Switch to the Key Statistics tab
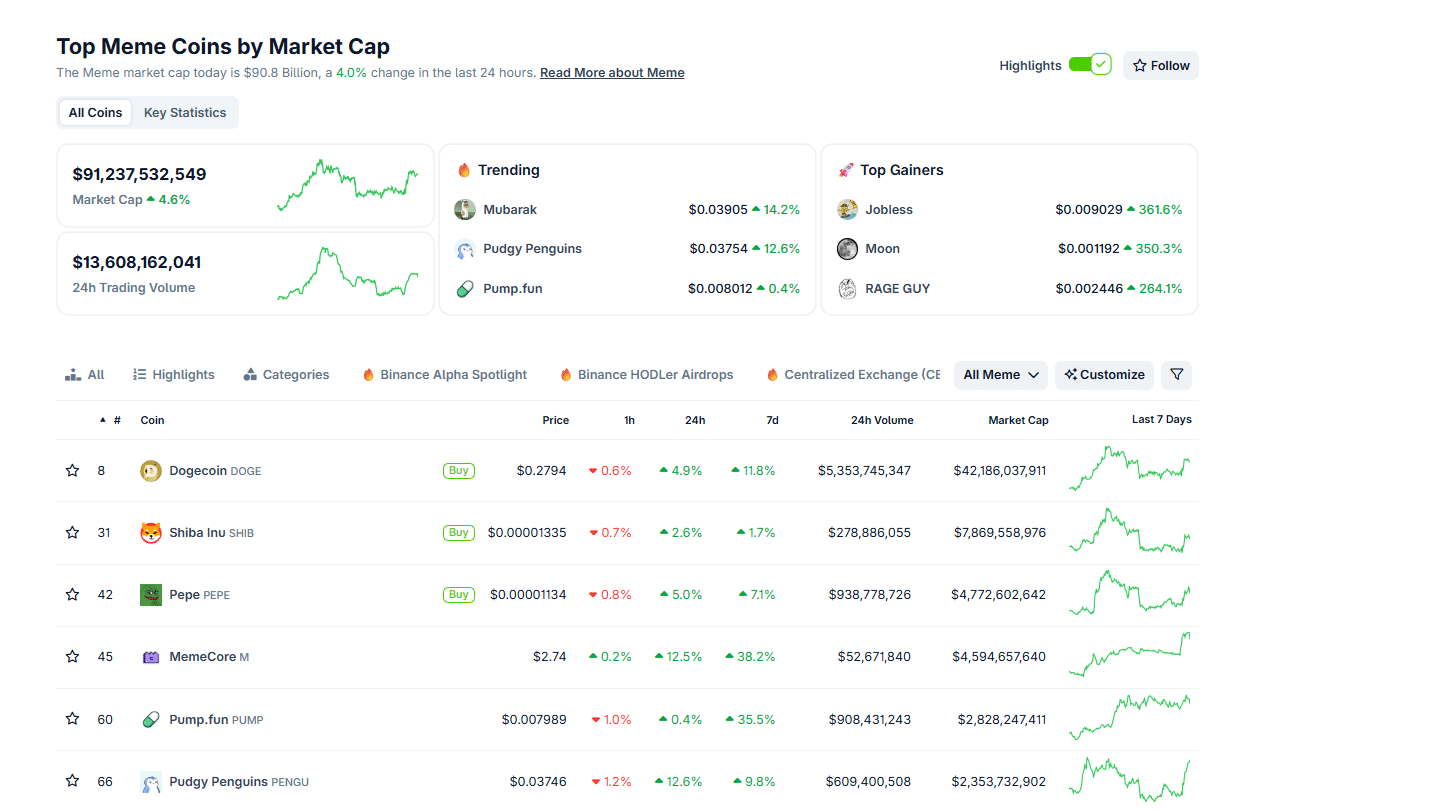Screen dimensions: 1441x810 [185, 113]
